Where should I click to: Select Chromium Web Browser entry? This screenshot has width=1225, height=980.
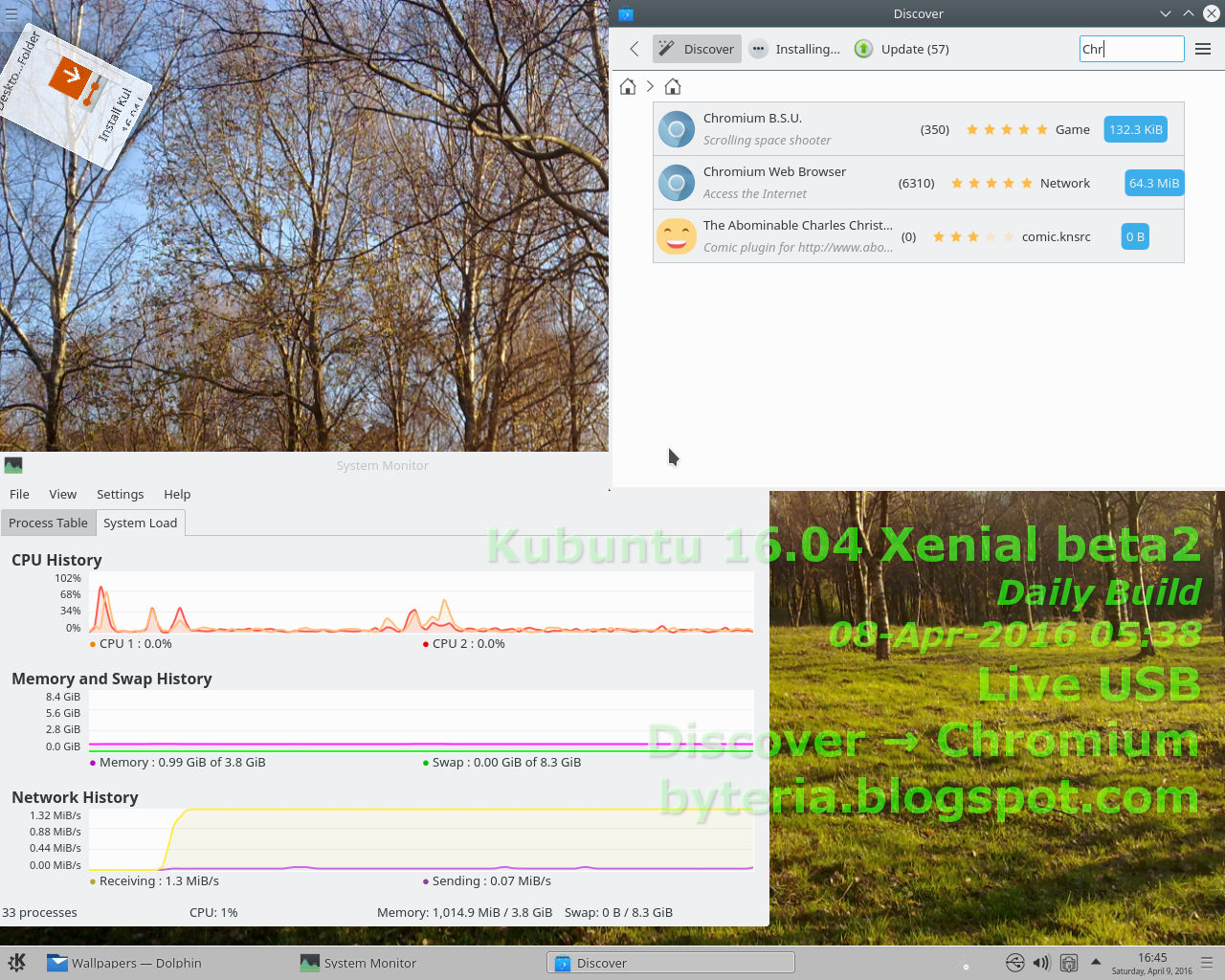[x=919, y=183]
